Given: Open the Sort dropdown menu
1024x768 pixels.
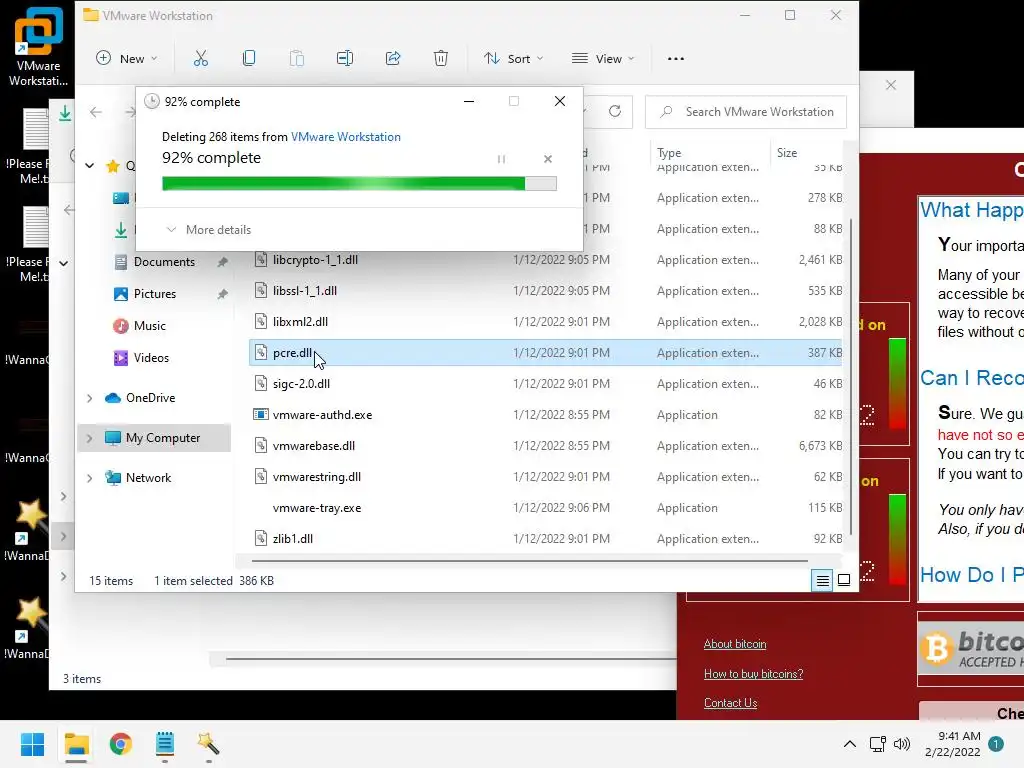Looking at the screenshot, I should pyautogui.click(x=513, y=59).
